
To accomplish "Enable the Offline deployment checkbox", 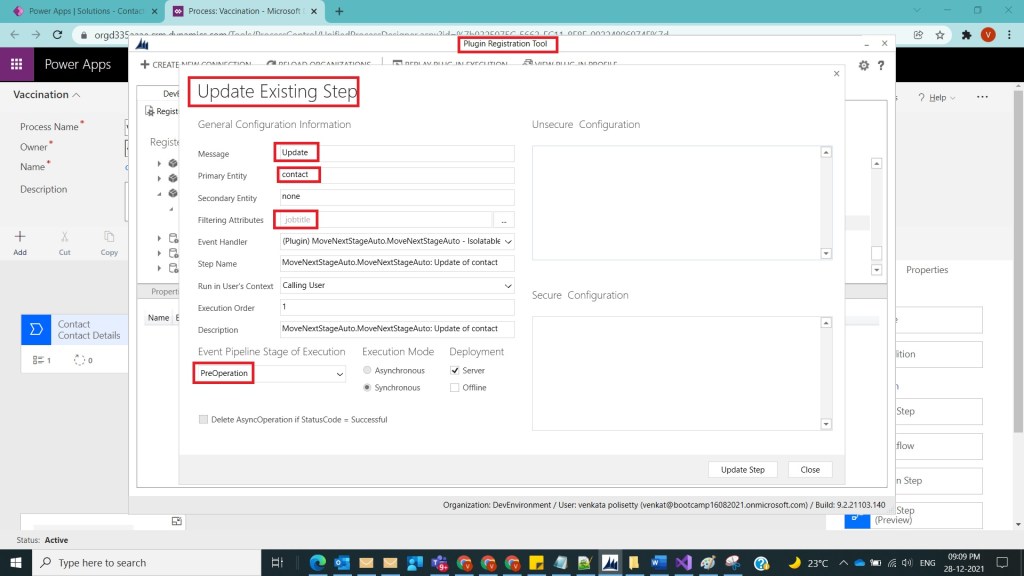I will (455, 387).
